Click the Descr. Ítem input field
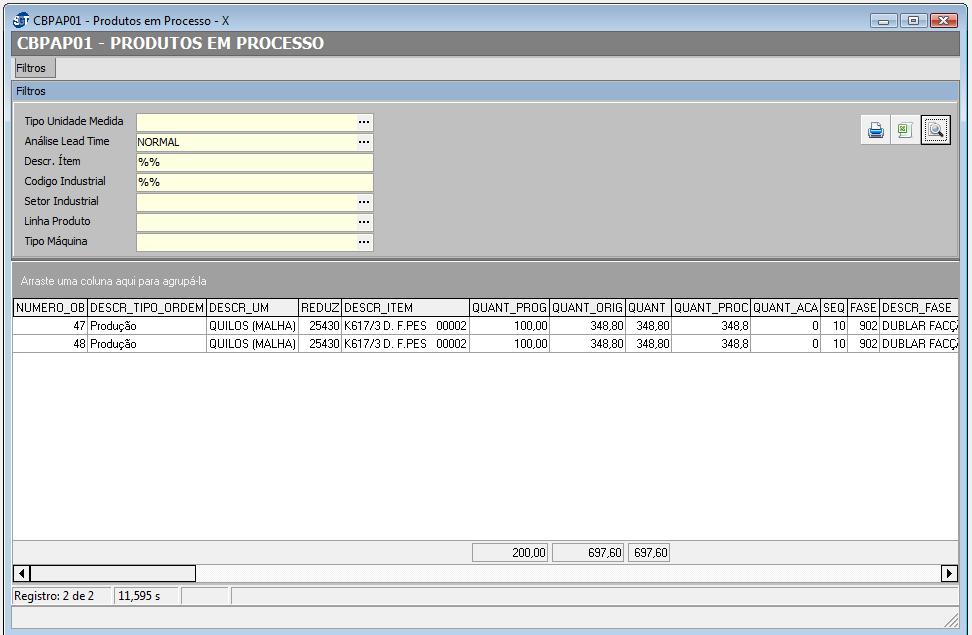This screenshot has height=635, width=972. click(254, 162)
